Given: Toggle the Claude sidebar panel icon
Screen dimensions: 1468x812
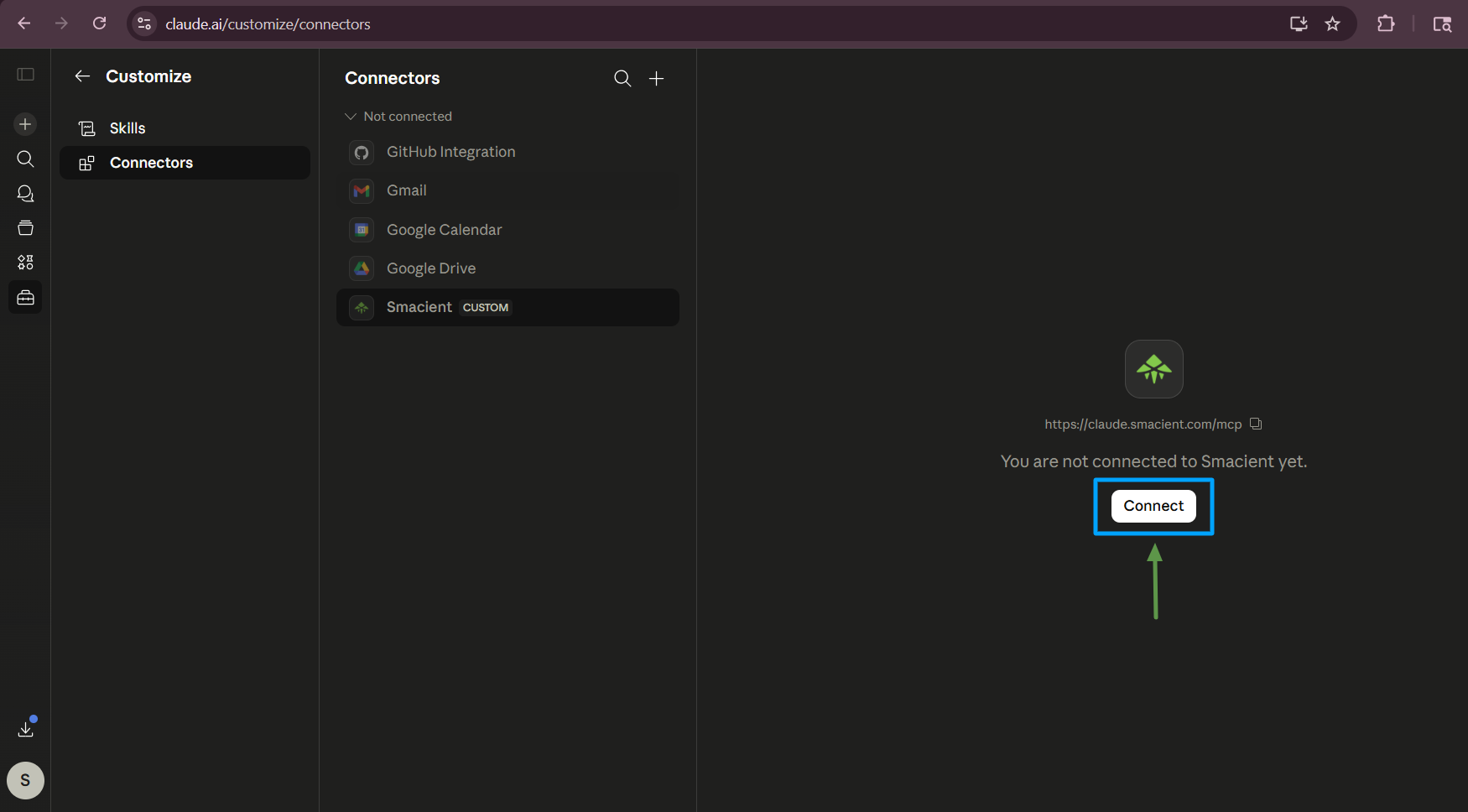Looking at the screenshot, I should pyautogui.click(x=25, y=75).
